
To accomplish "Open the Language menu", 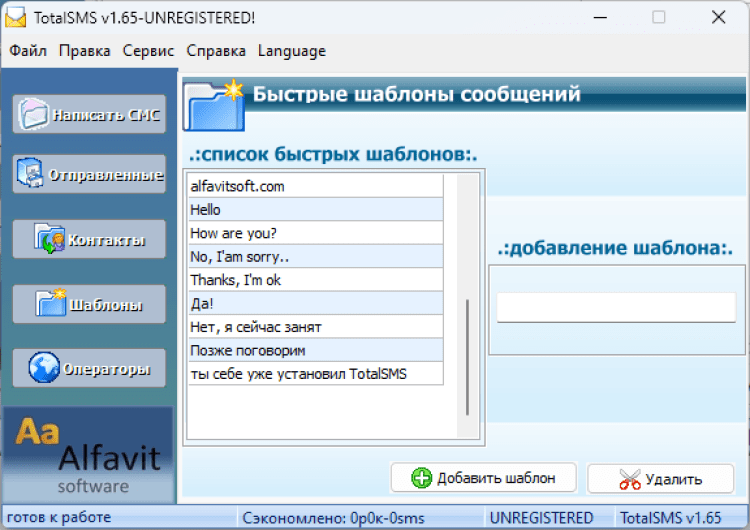I will [292, 51].
